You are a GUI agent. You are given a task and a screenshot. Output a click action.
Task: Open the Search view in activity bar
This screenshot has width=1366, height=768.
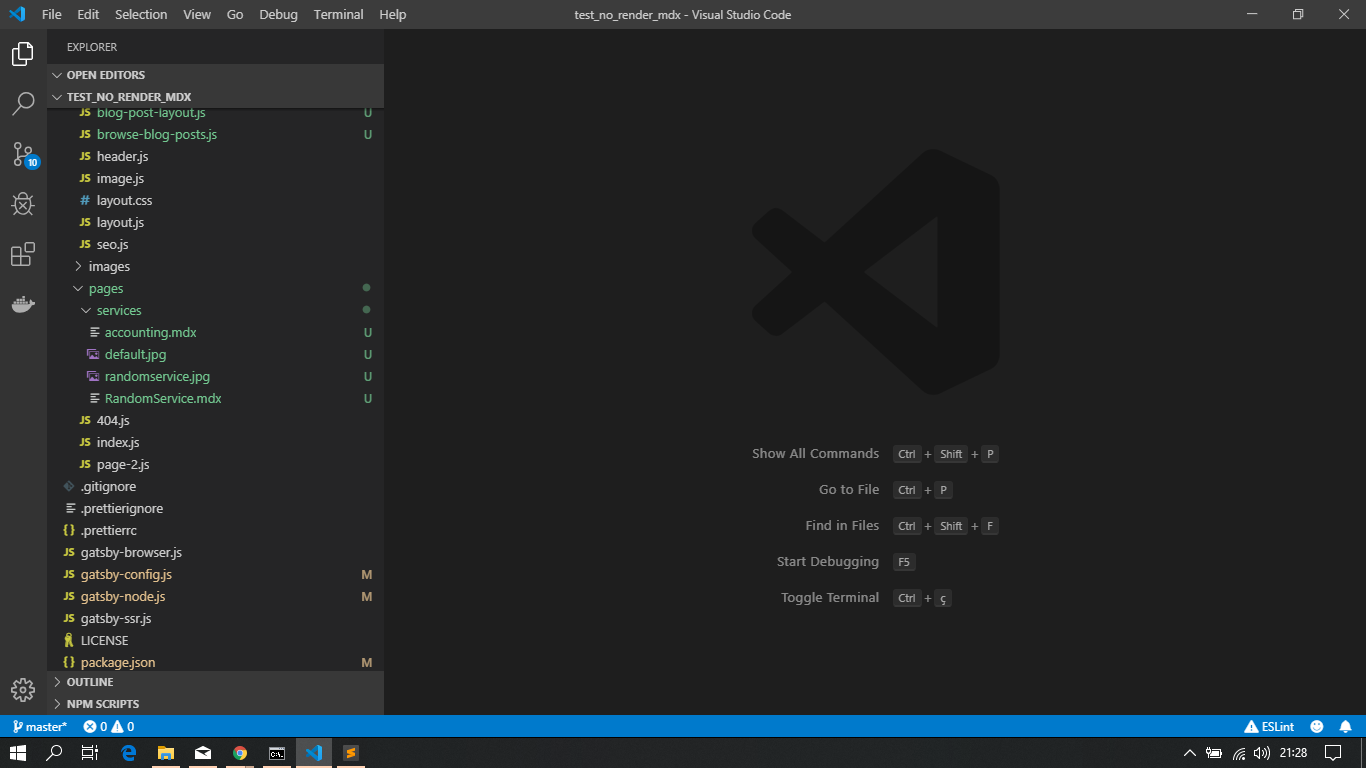(x=23, y=104)
